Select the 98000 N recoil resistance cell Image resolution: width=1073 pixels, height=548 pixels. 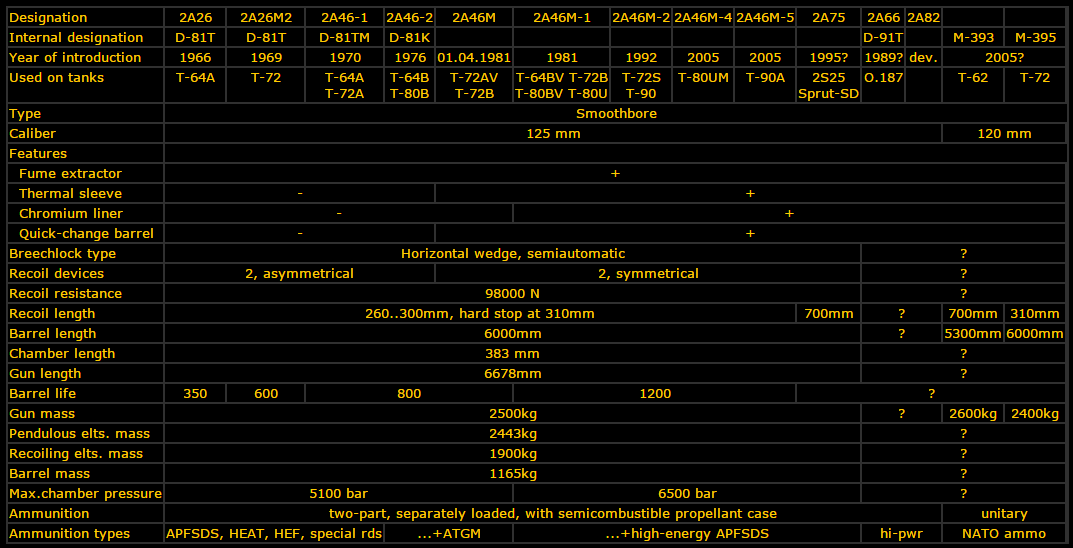pos(513,293)
